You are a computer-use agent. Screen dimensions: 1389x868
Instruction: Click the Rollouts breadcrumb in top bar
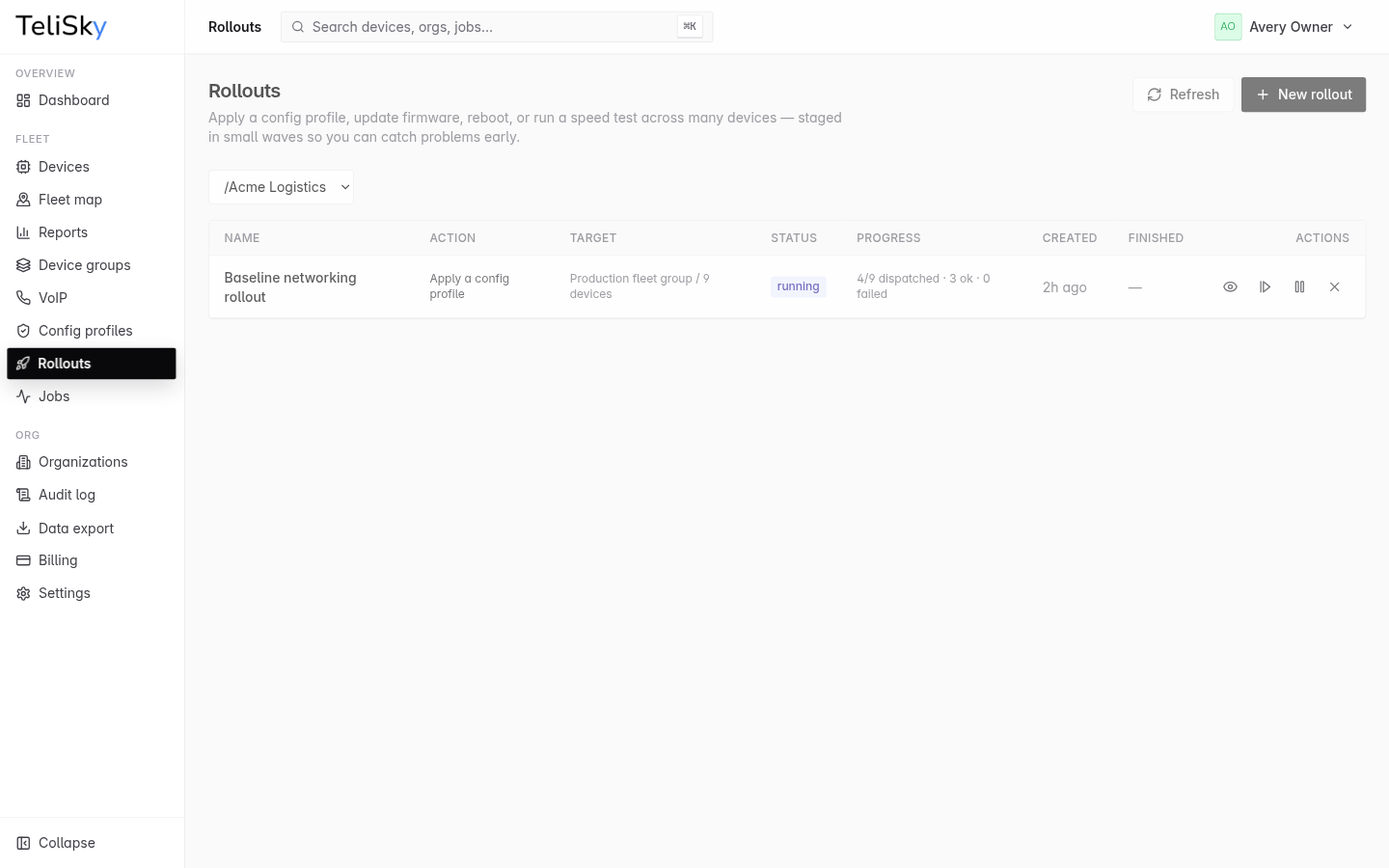pyautogui.click(x=234, y=27)
